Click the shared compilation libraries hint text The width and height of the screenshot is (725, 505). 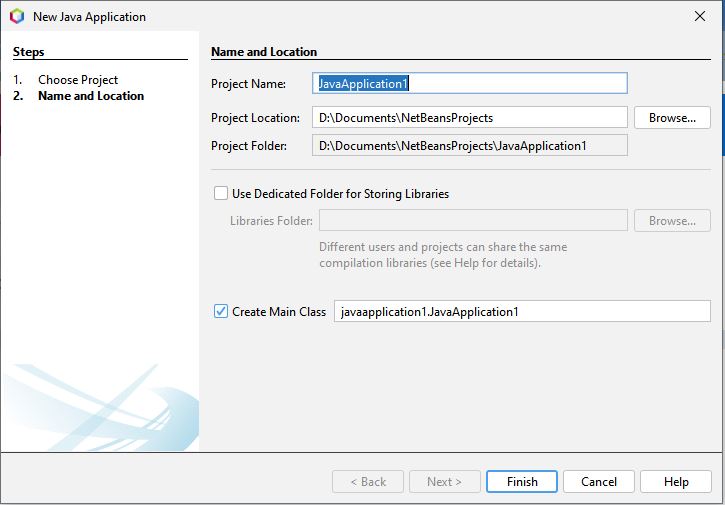[x=443, y=255]
